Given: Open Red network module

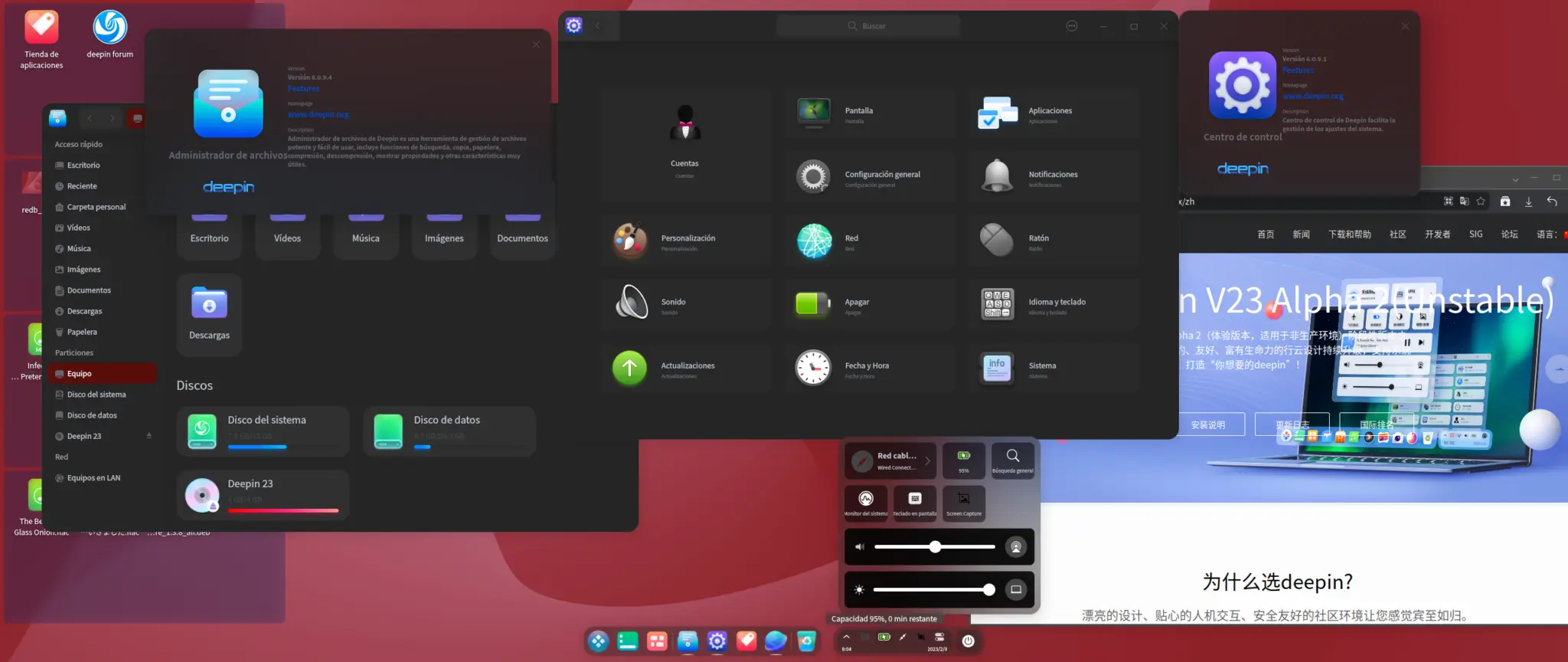Looking at the screenshot, I should [x=869, y=241].
